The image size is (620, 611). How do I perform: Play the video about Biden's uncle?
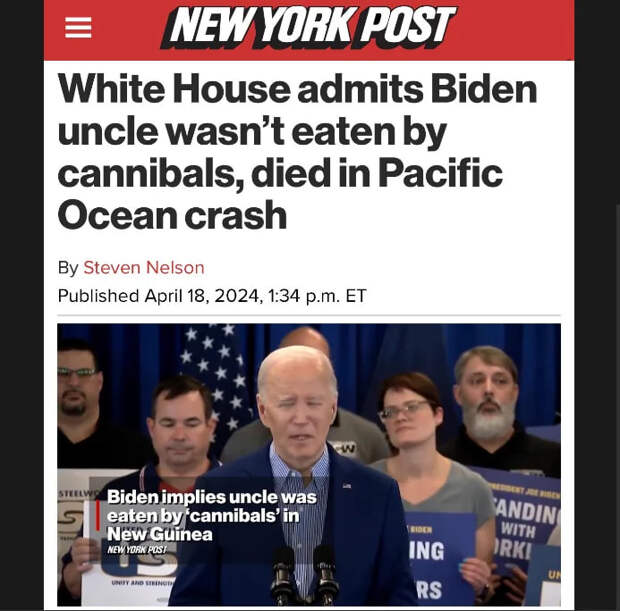[x=309, y=465]
